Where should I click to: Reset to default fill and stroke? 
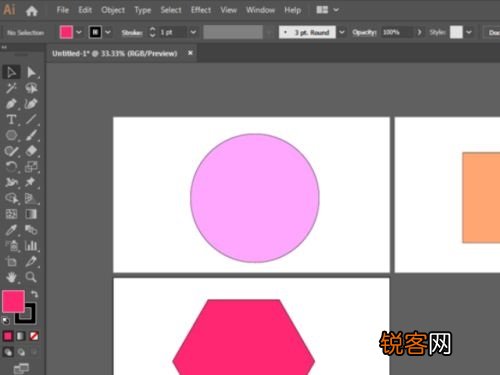pos(6,321)
